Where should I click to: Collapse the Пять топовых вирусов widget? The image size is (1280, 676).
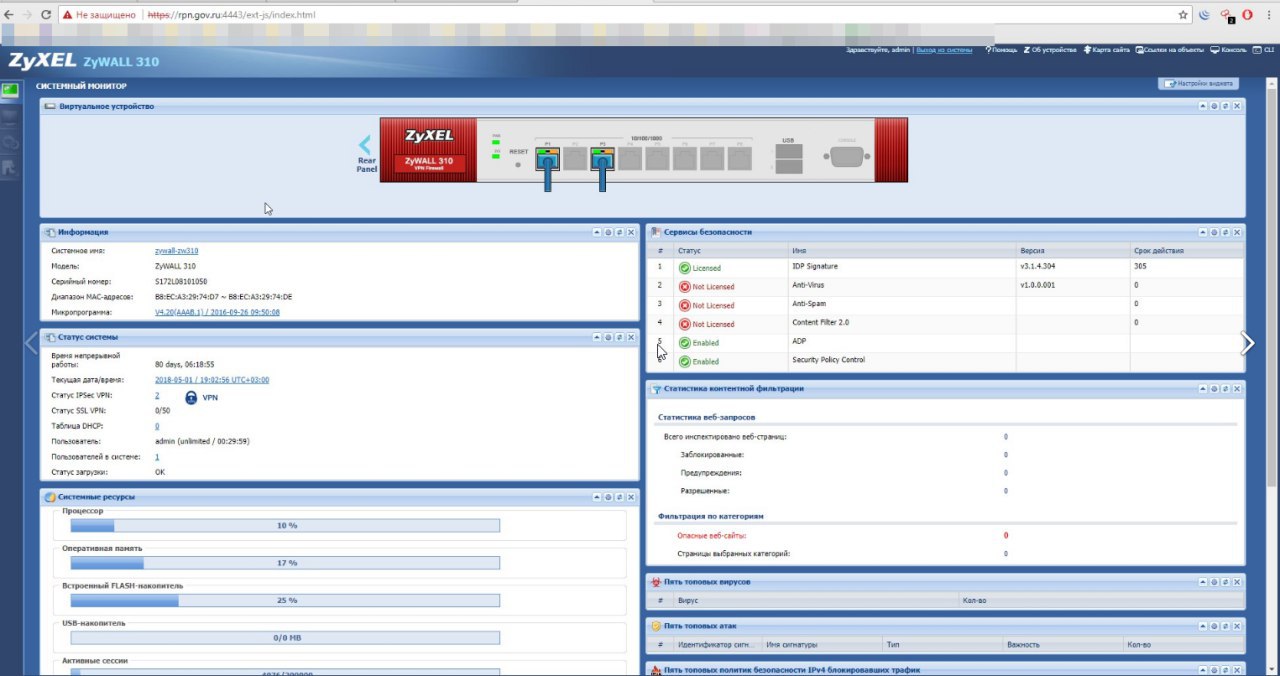coord(1202,582)
